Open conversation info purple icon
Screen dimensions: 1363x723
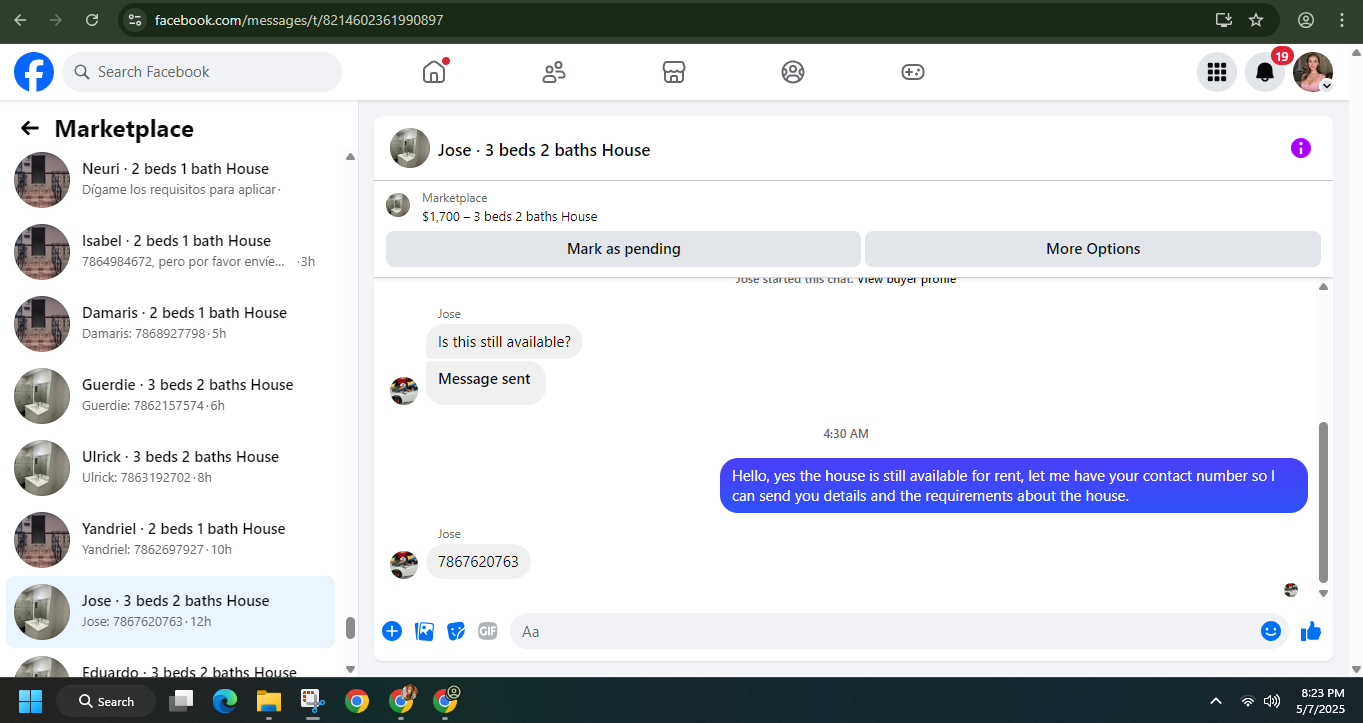click(1301, 148)
